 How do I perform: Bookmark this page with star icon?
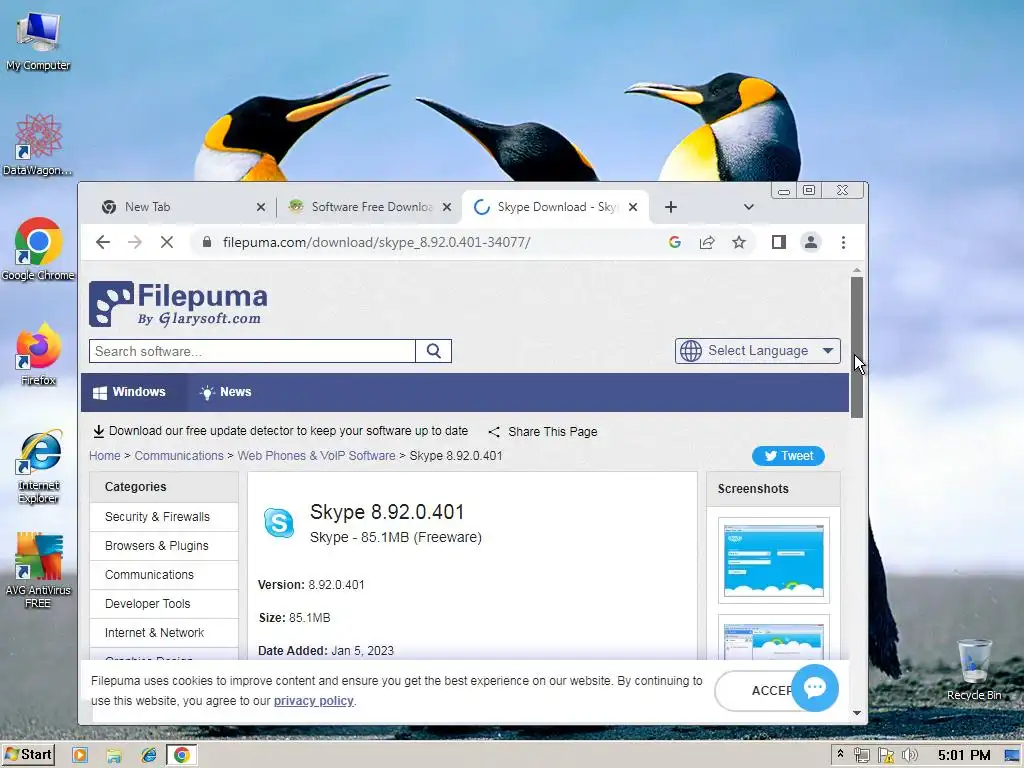pyautogui.click(x=739, y=242)
